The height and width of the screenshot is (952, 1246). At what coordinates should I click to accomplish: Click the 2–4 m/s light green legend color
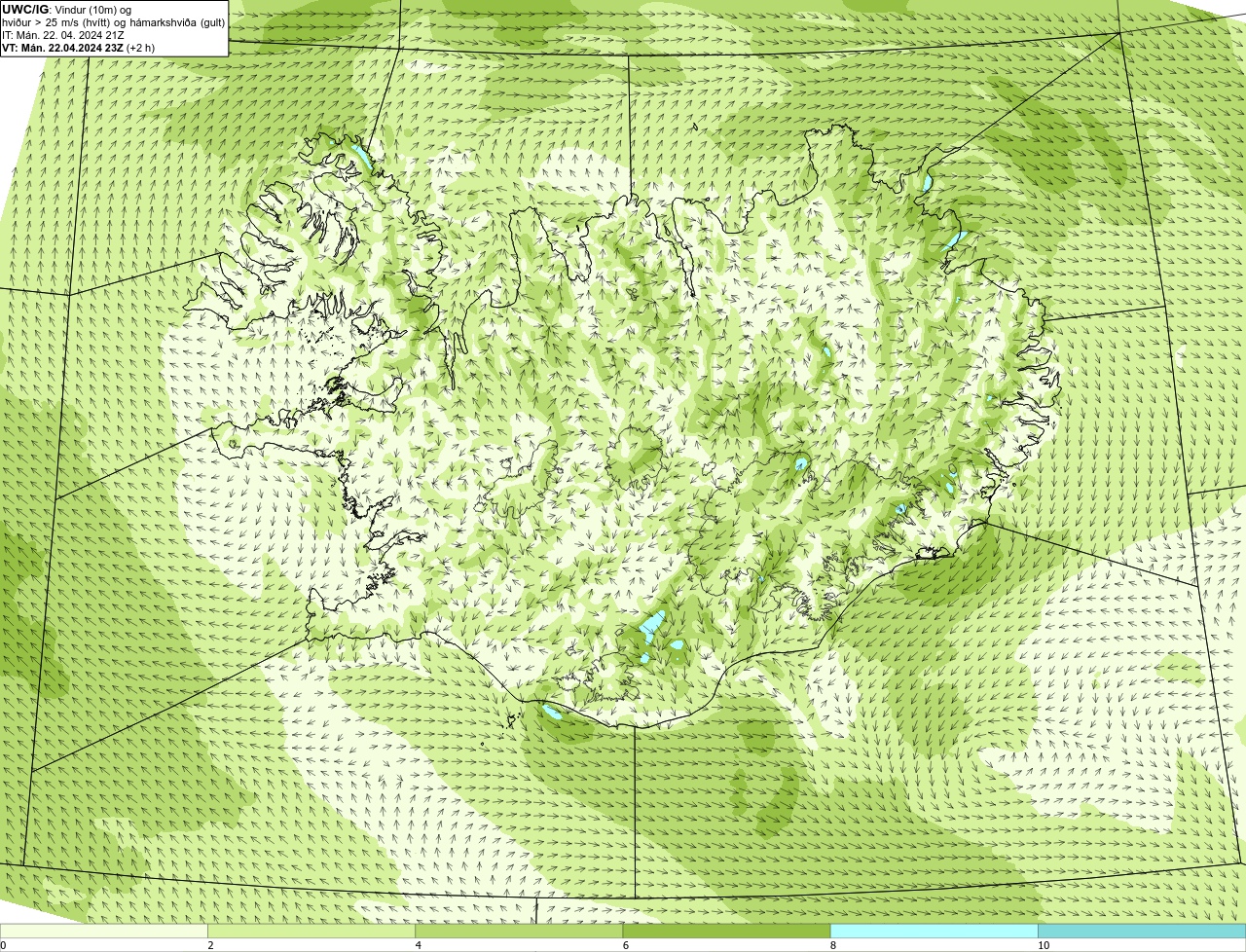pyautogui.click(x=311, y=931)
